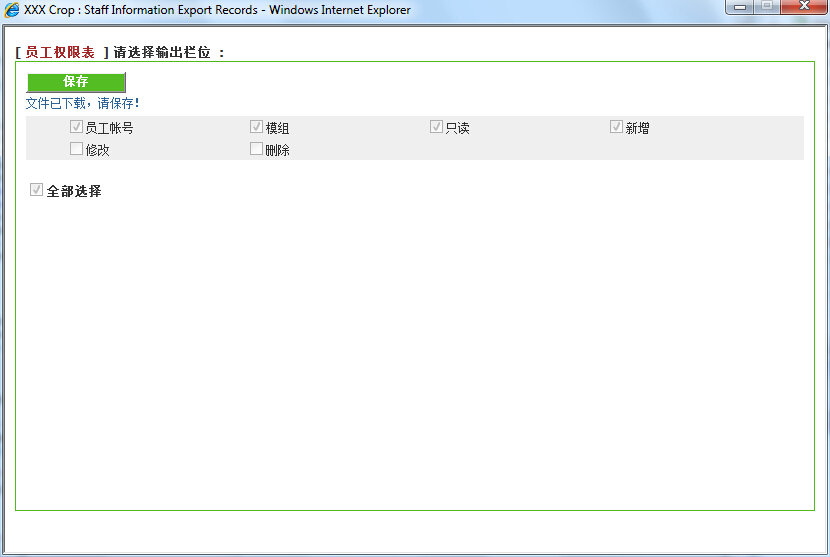Click the 文件已下载,请保存! message text
Image resolution: width=830 pixels, height=557 pixels.
83,103
